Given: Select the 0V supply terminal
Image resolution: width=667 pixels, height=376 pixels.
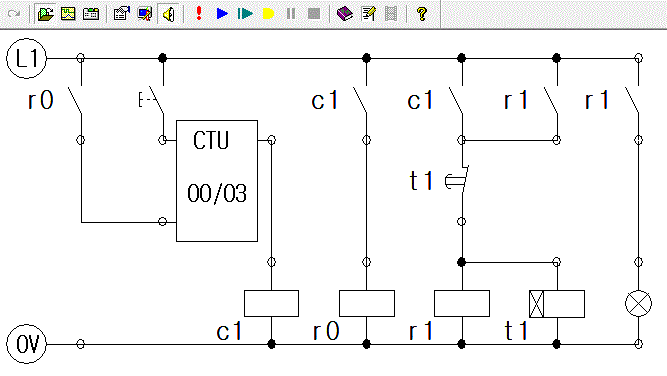Looking at the screenshot, I should [x=26, y=344].
